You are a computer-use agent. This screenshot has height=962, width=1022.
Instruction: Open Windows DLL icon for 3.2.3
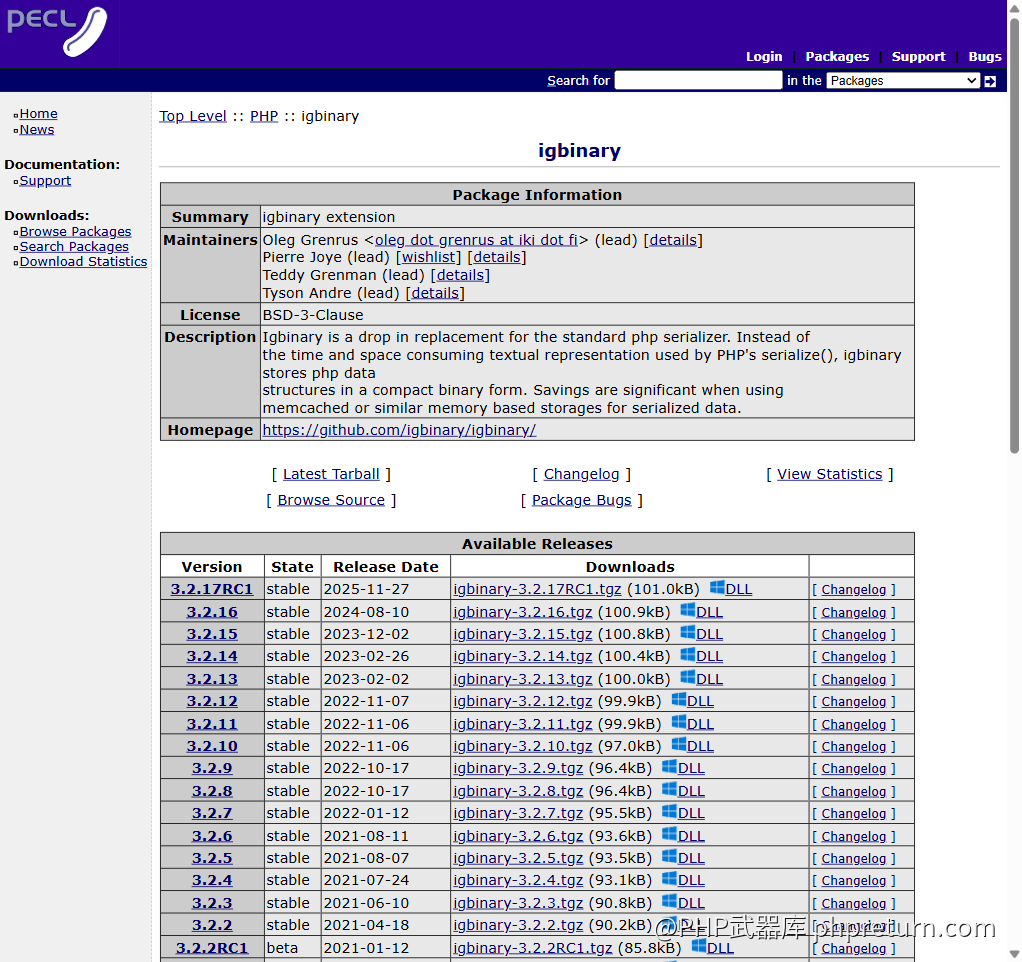click(x=669, y=901)
